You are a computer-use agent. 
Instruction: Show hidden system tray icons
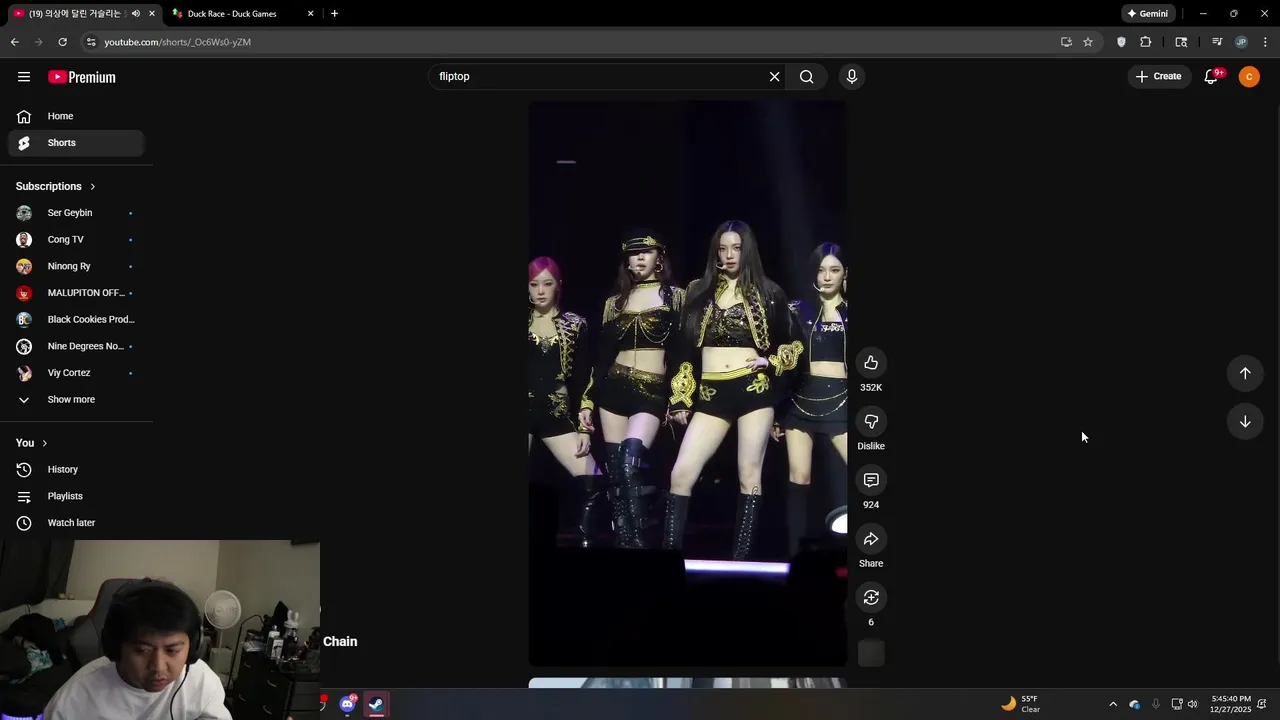(x=1113, y=704)
